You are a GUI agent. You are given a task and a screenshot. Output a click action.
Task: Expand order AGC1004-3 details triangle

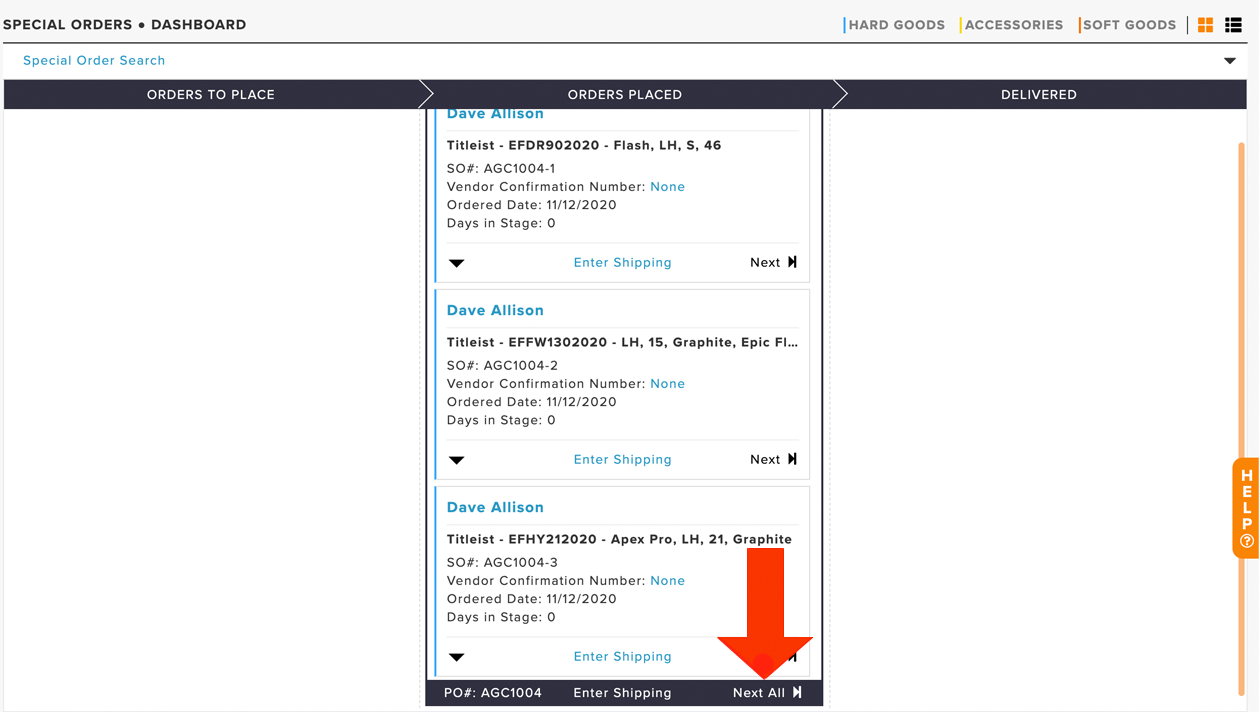(x=457, y=657)
